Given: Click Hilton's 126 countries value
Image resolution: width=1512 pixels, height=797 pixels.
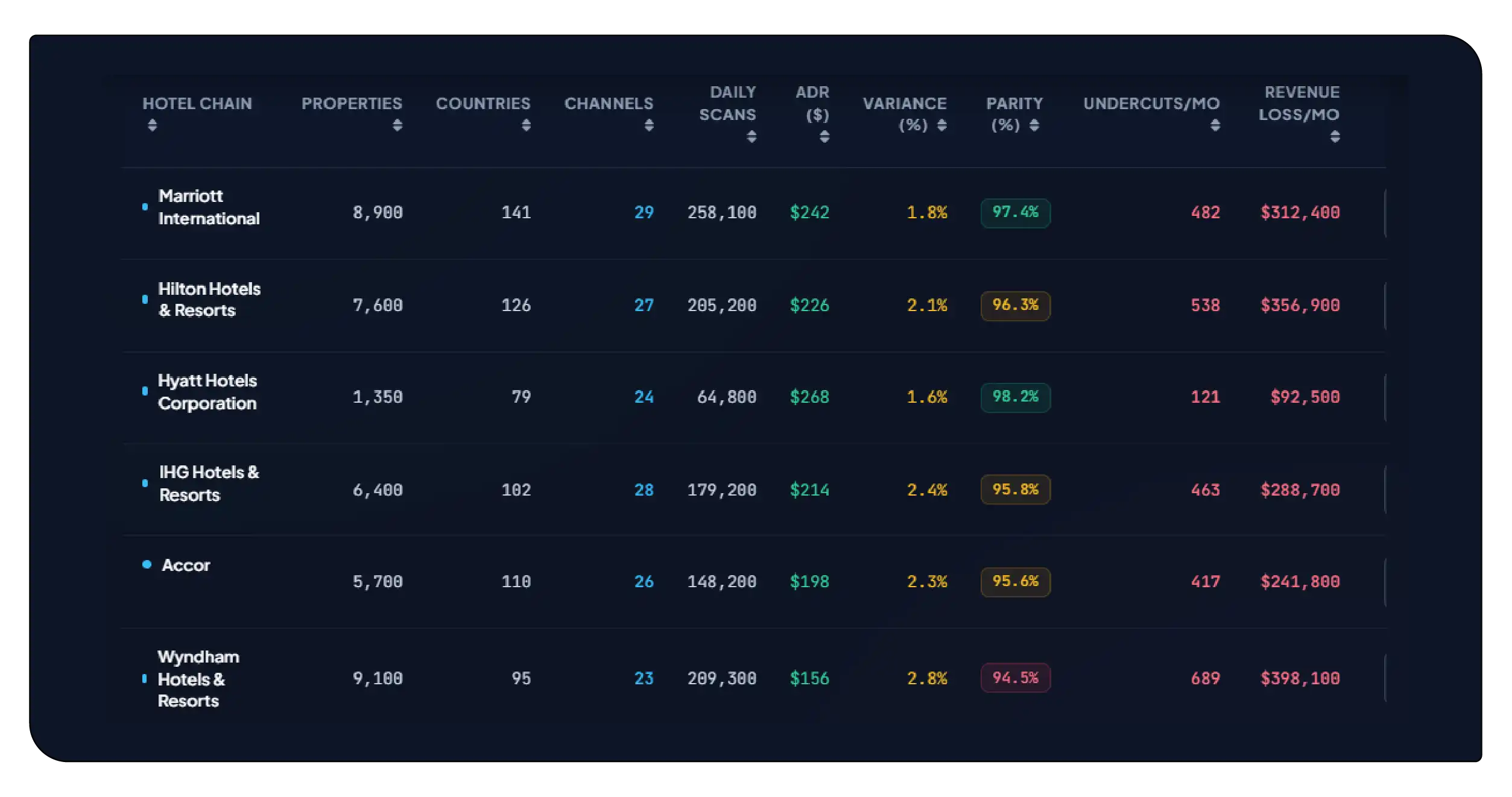Looking at the screenshot, I should [516, 306].
